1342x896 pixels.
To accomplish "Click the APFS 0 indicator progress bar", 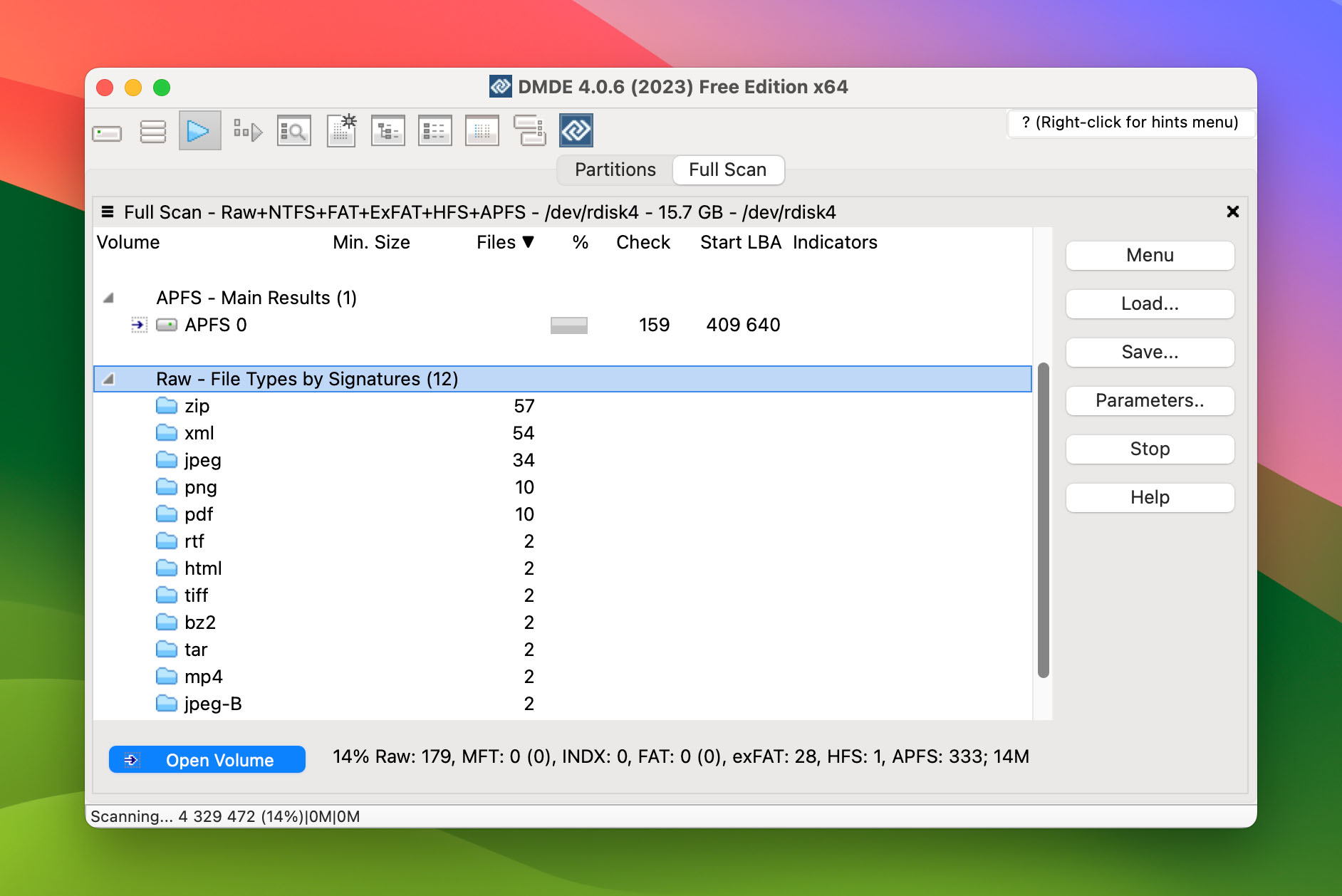I will coord(568,325).
